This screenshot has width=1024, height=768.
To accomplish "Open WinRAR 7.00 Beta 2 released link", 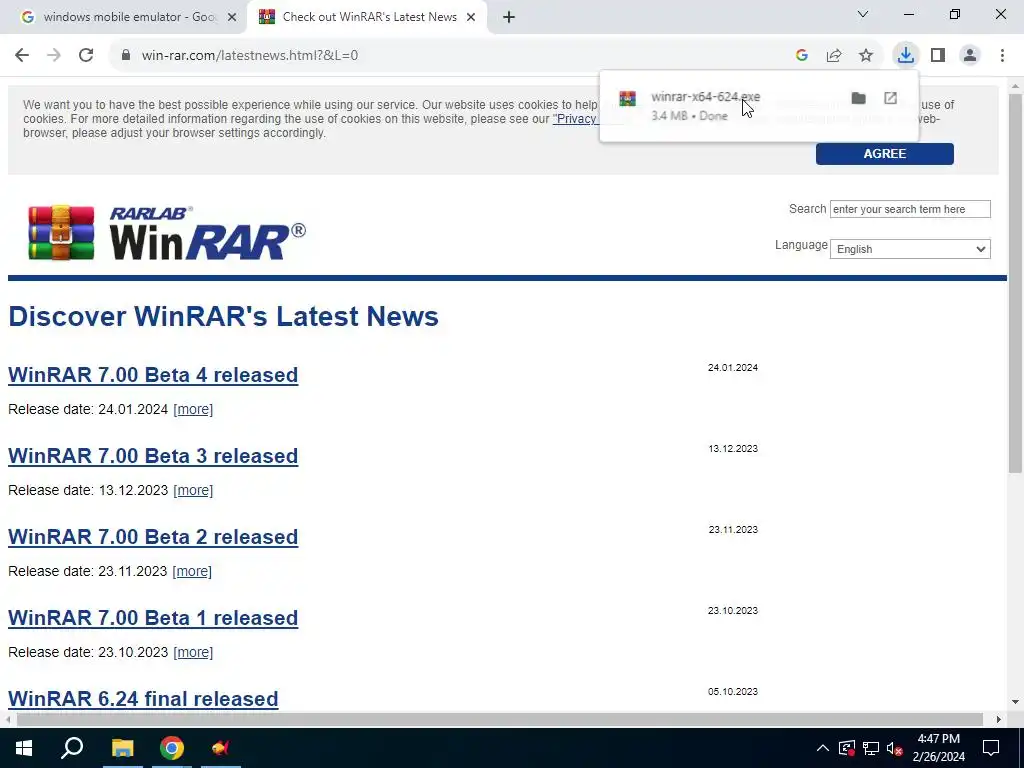I will pos(153,537).
